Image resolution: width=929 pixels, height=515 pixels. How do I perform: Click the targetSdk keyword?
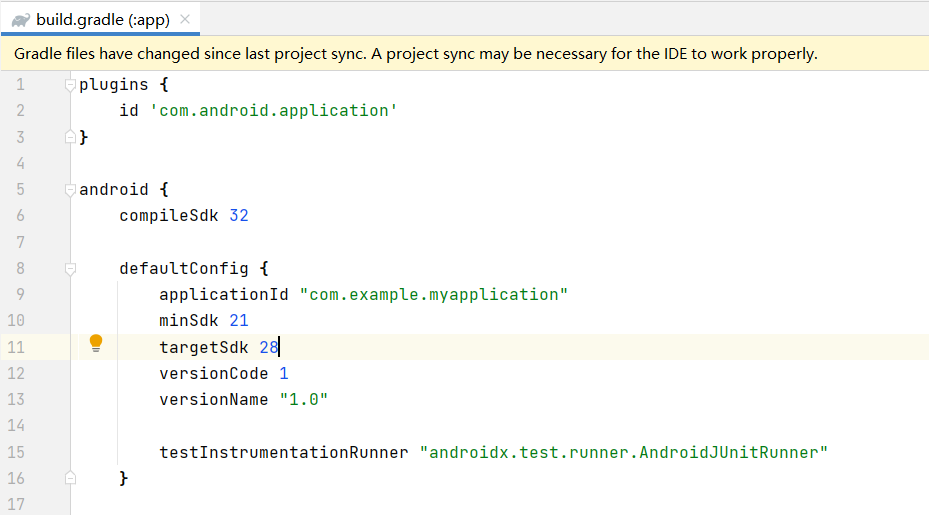pos(204,347)
